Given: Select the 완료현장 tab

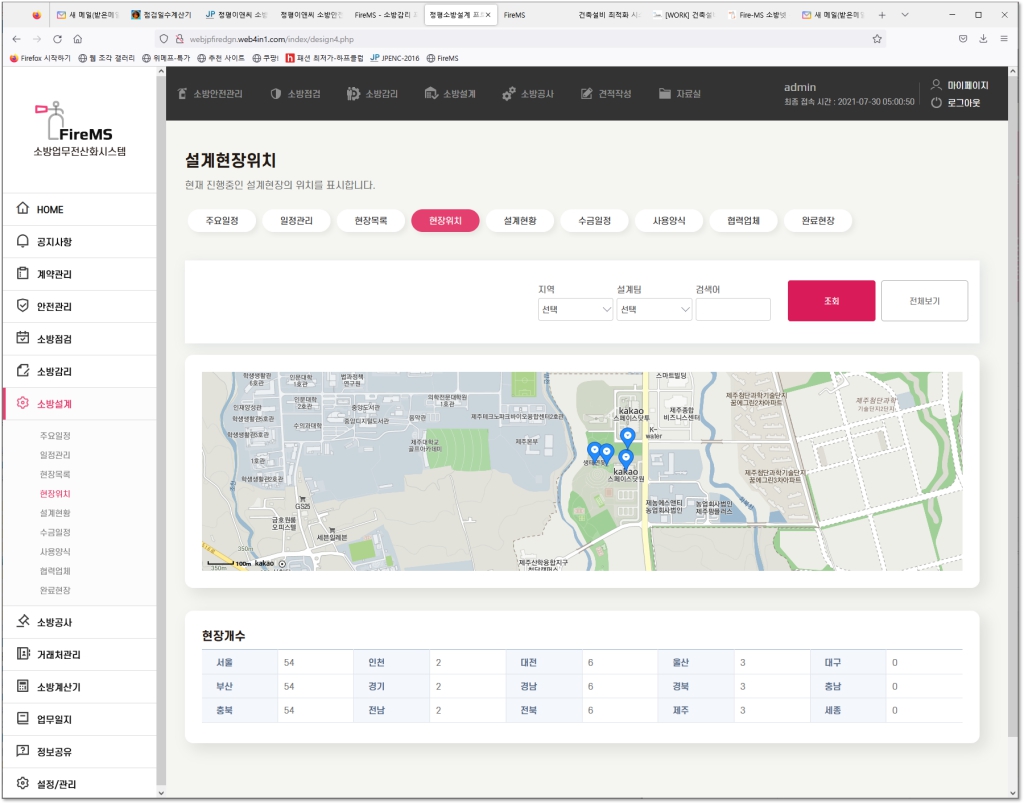Looking at the screenshot, I should pos(818,221).
